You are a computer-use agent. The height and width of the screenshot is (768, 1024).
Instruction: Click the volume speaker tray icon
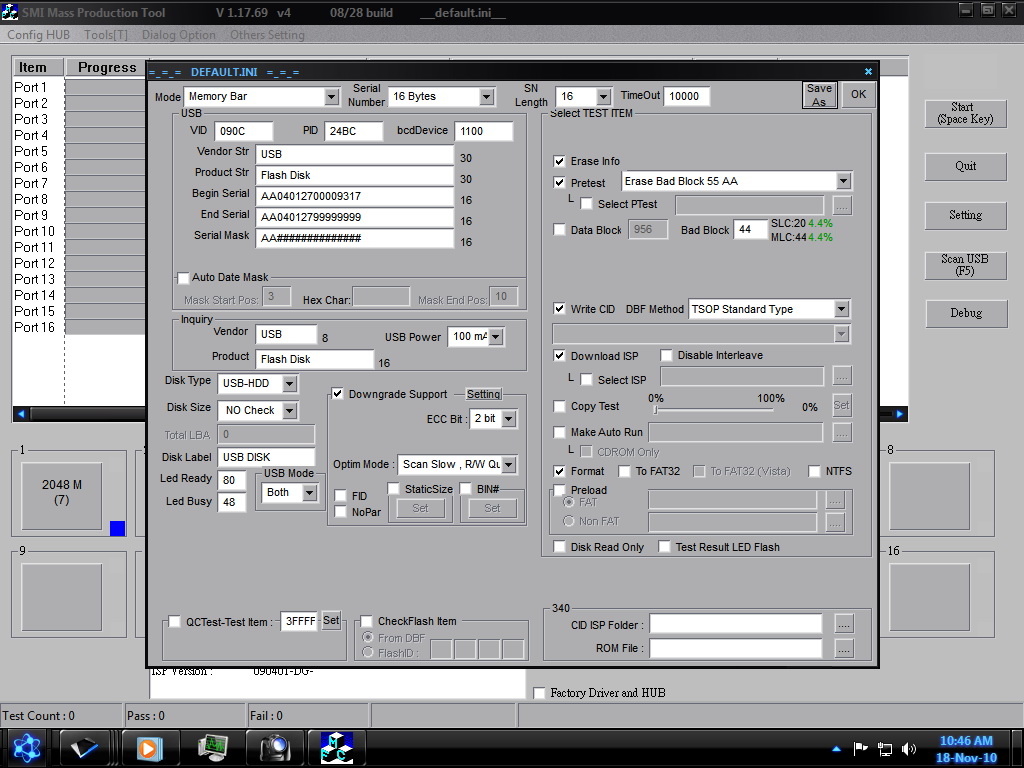(x=909, y=748)
